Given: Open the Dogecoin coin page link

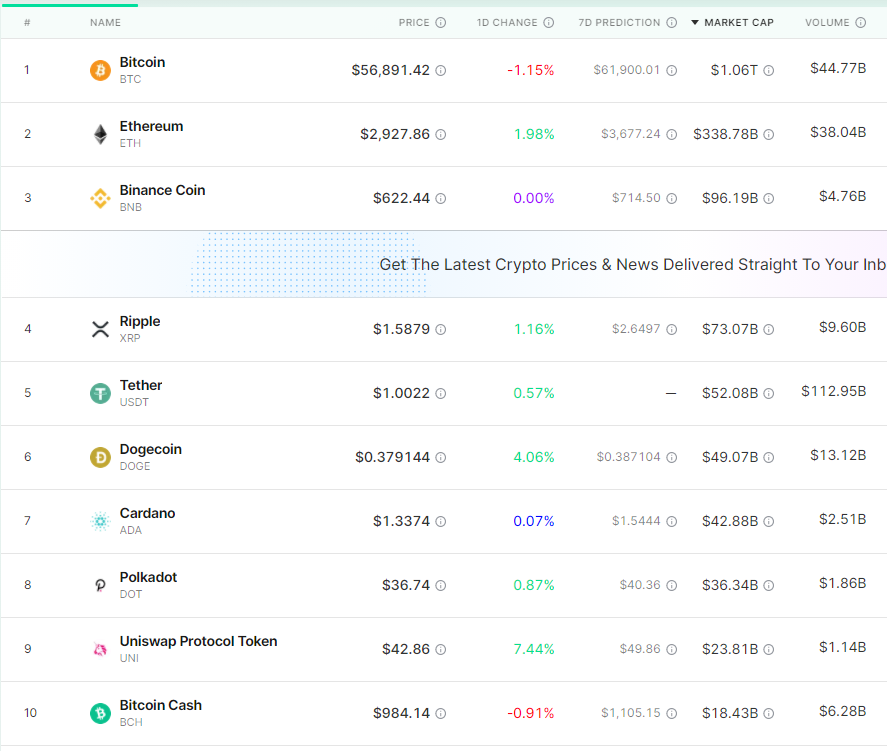Looking at the screenshot, I should coord(150,449).
